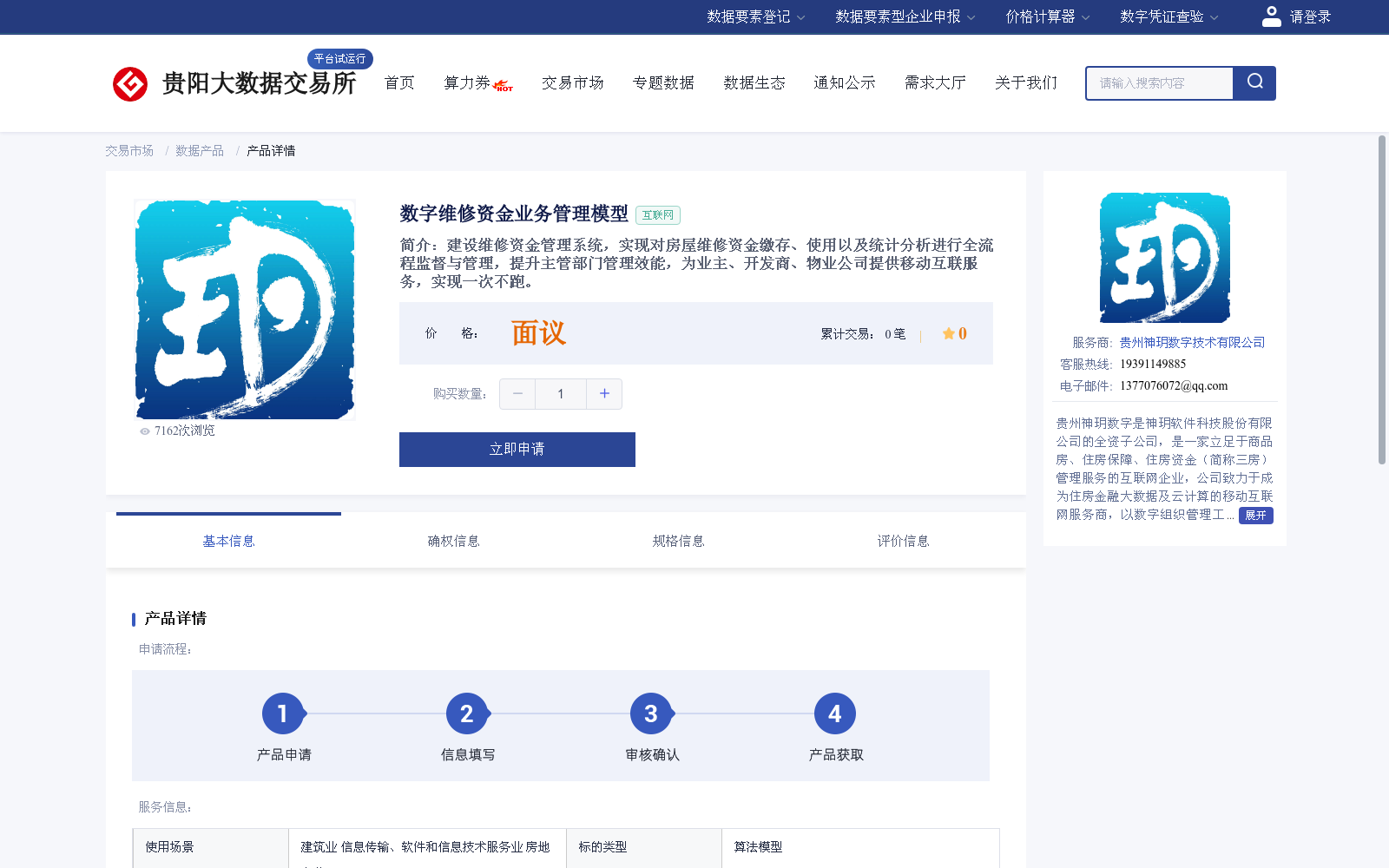Click the plus quantity button
1389x868 pixels.
pos(604,394)
